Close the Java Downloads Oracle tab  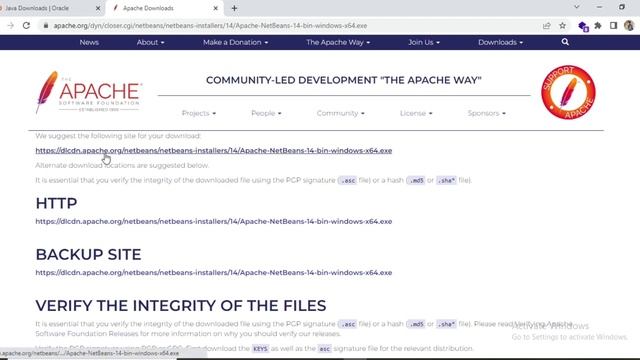click(98, 8)
